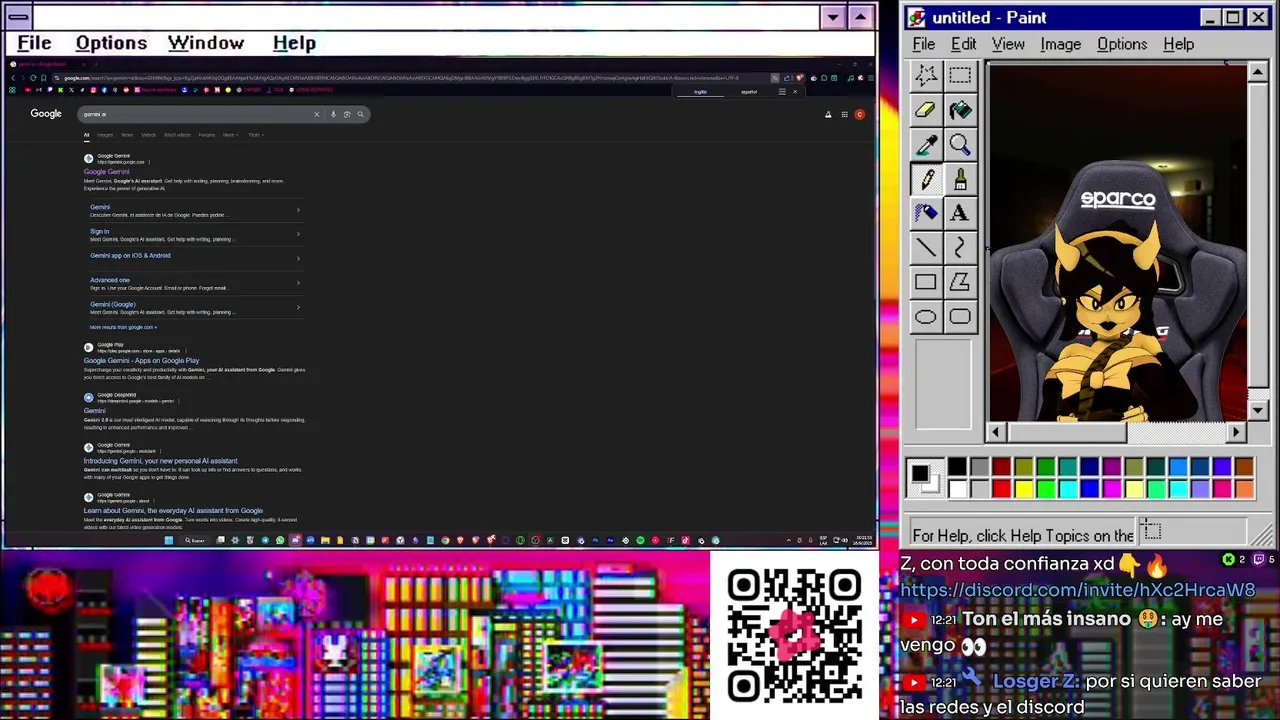Viewport: 1280px width, 720px height.
Task: Select the Text tool in Paint
Action: coord(960,213)
